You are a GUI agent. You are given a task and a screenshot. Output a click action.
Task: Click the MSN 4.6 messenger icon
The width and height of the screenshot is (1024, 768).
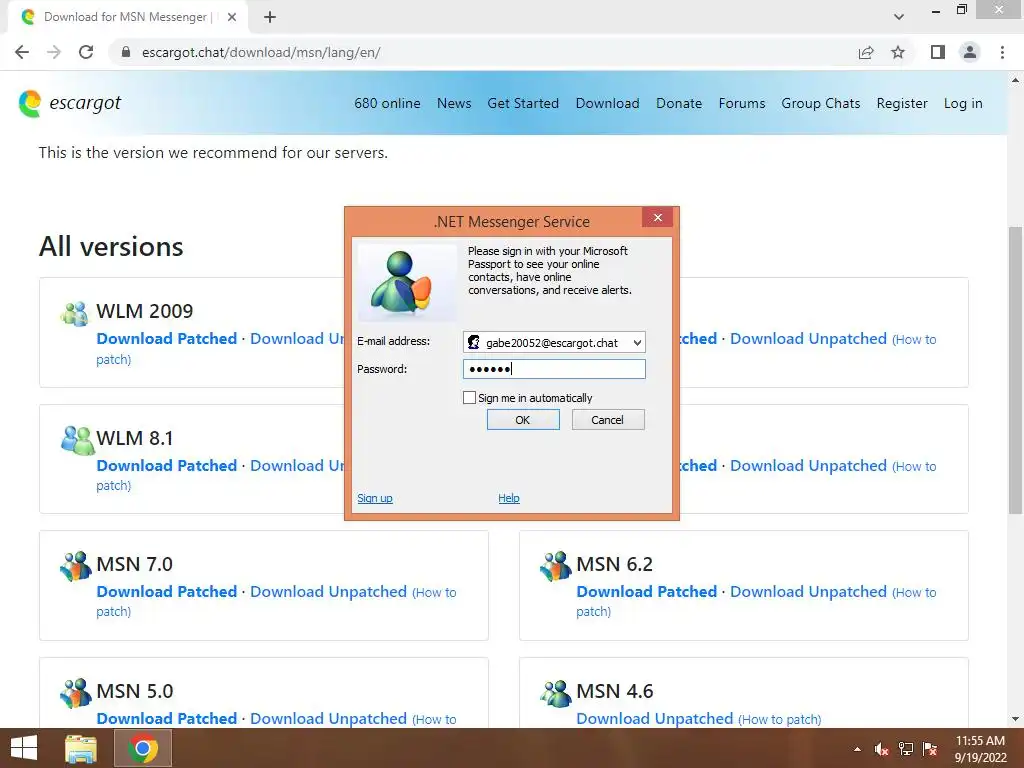(x=556, y=693)
